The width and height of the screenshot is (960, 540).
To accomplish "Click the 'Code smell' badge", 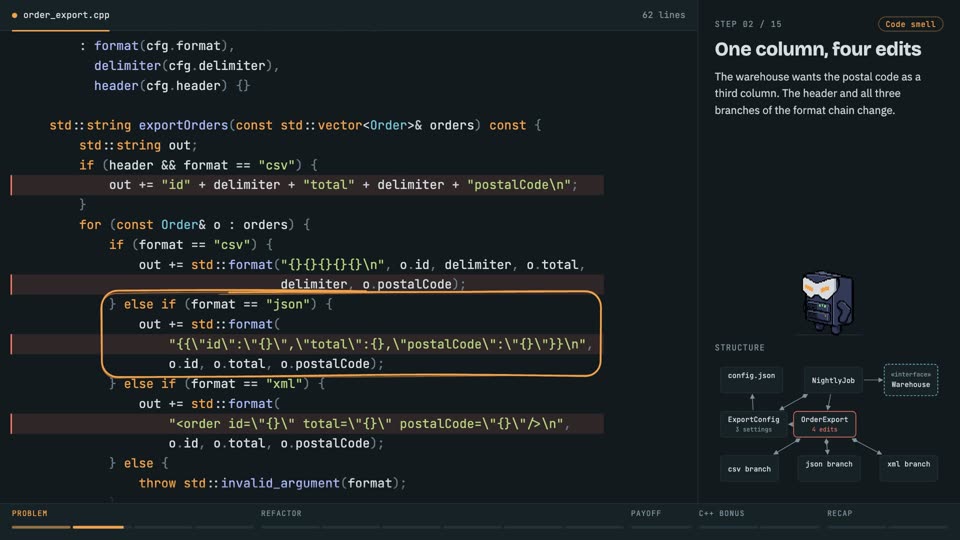I will coord(910,24).
